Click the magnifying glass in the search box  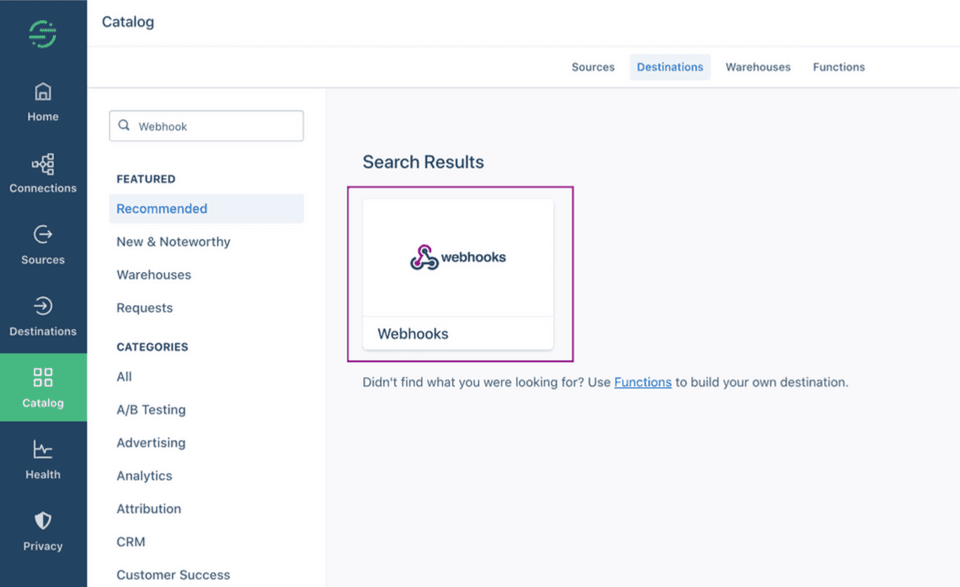click(123, 125)
